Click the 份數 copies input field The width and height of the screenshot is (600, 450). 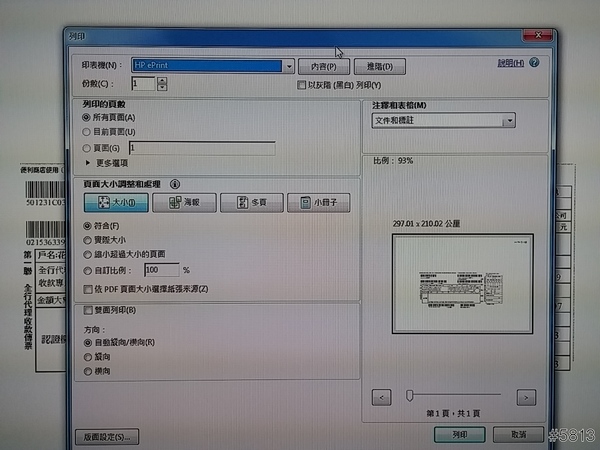[143, 84]
